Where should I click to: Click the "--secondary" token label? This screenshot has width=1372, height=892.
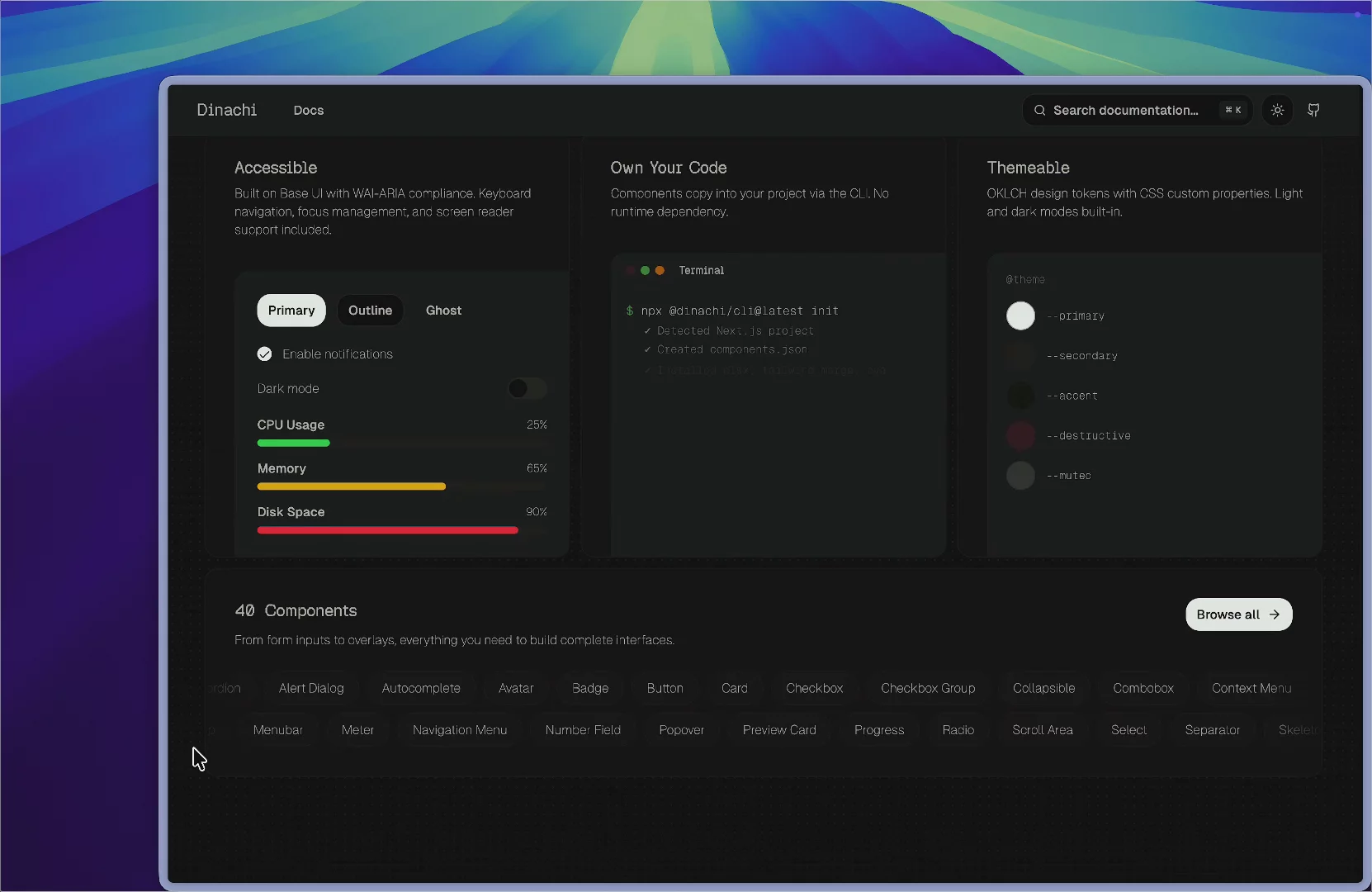tap(1082, 356)
